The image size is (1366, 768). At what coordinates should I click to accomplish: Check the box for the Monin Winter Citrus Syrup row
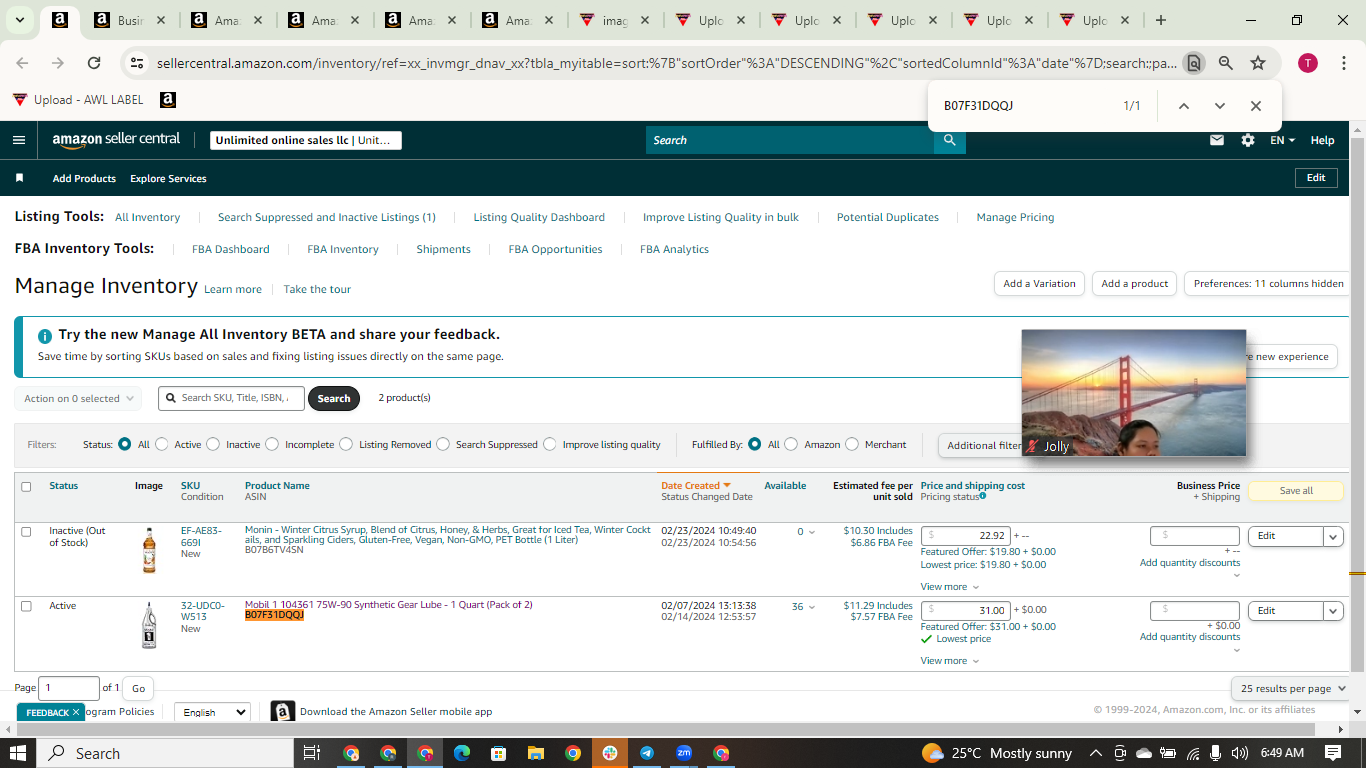pos(26,532)
